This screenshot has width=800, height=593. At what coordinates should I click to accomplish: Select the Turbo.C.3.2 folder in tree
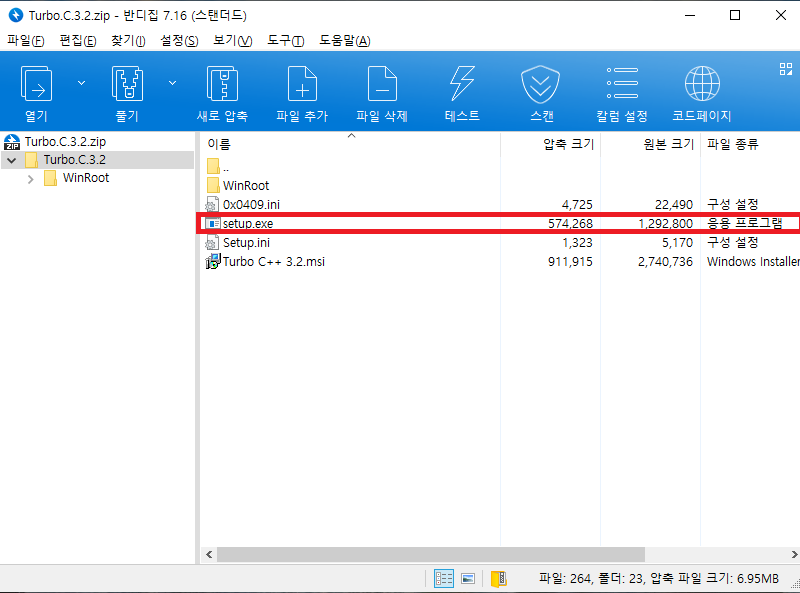74,160
